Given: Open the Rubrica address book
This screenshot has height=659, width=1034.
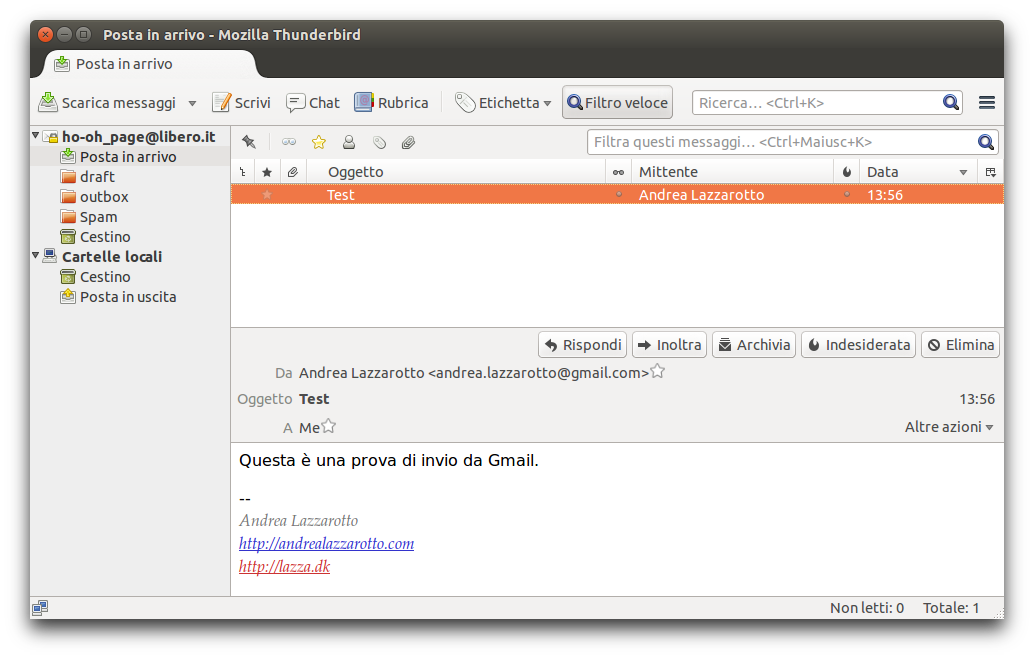Looking at the screenshot, I should click(391, 103).
